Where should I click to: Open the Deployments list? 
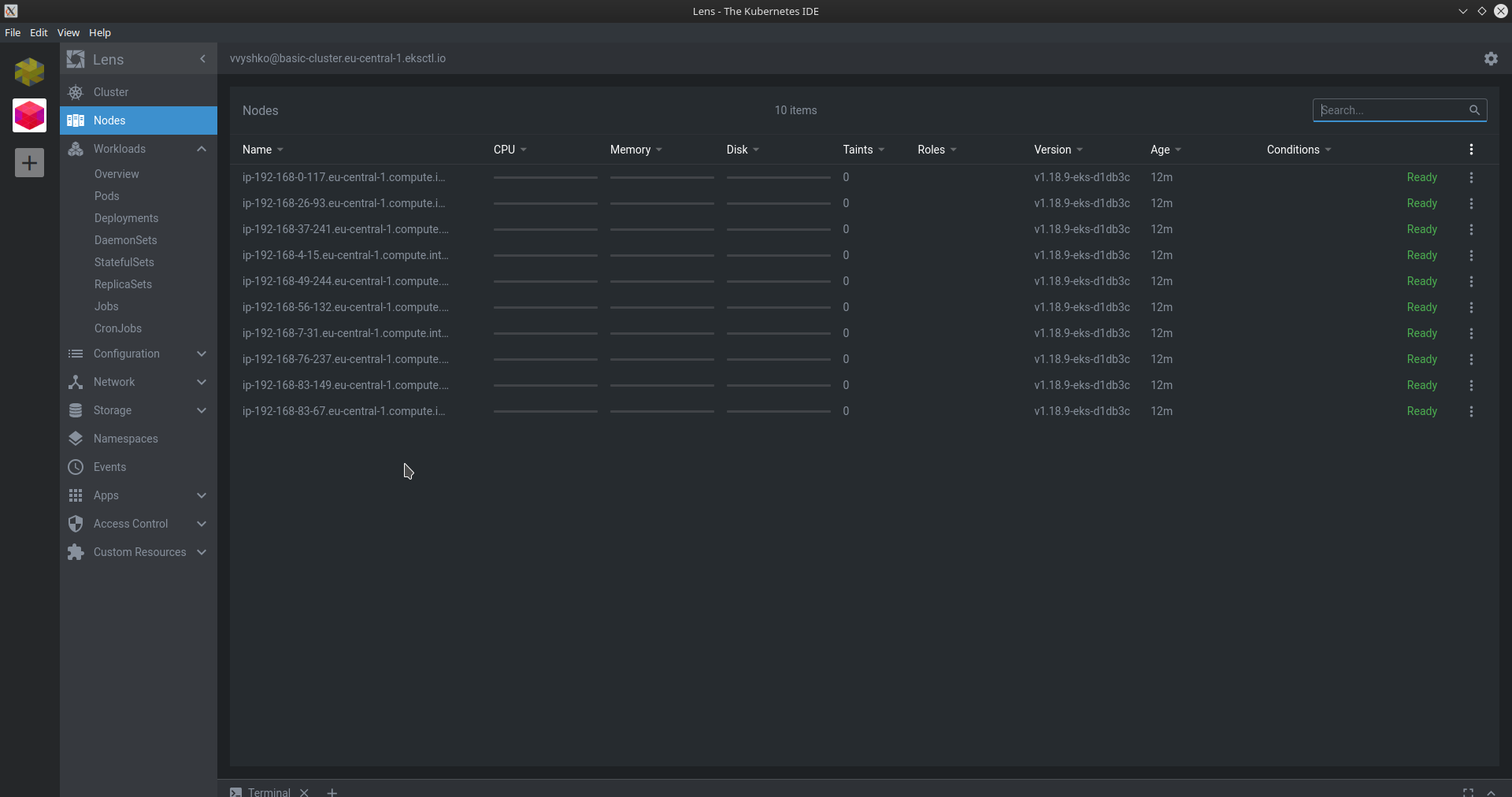(126, 218)
